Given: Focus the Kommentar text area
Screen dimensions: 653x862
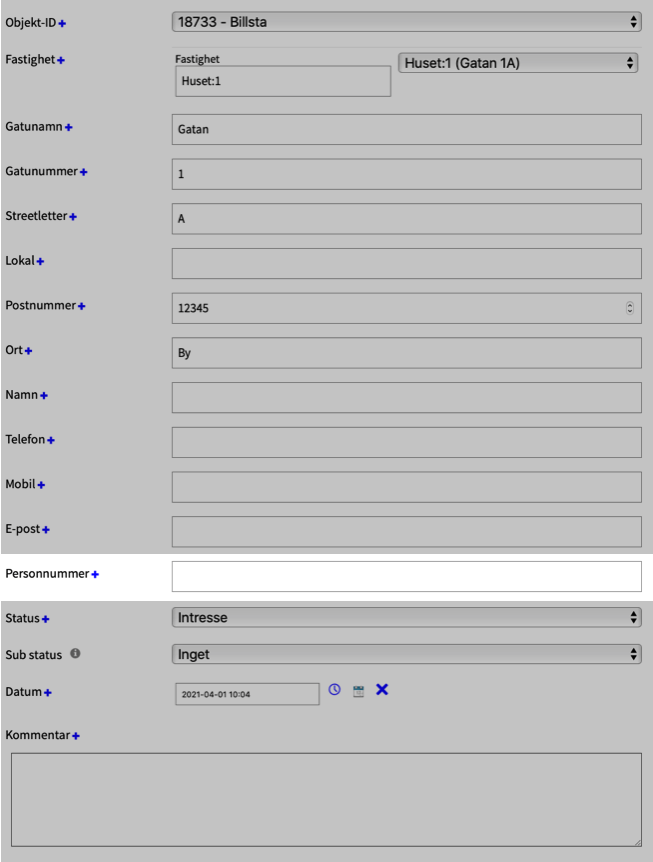Looking at the screenshot, I should tap(326, 800).
